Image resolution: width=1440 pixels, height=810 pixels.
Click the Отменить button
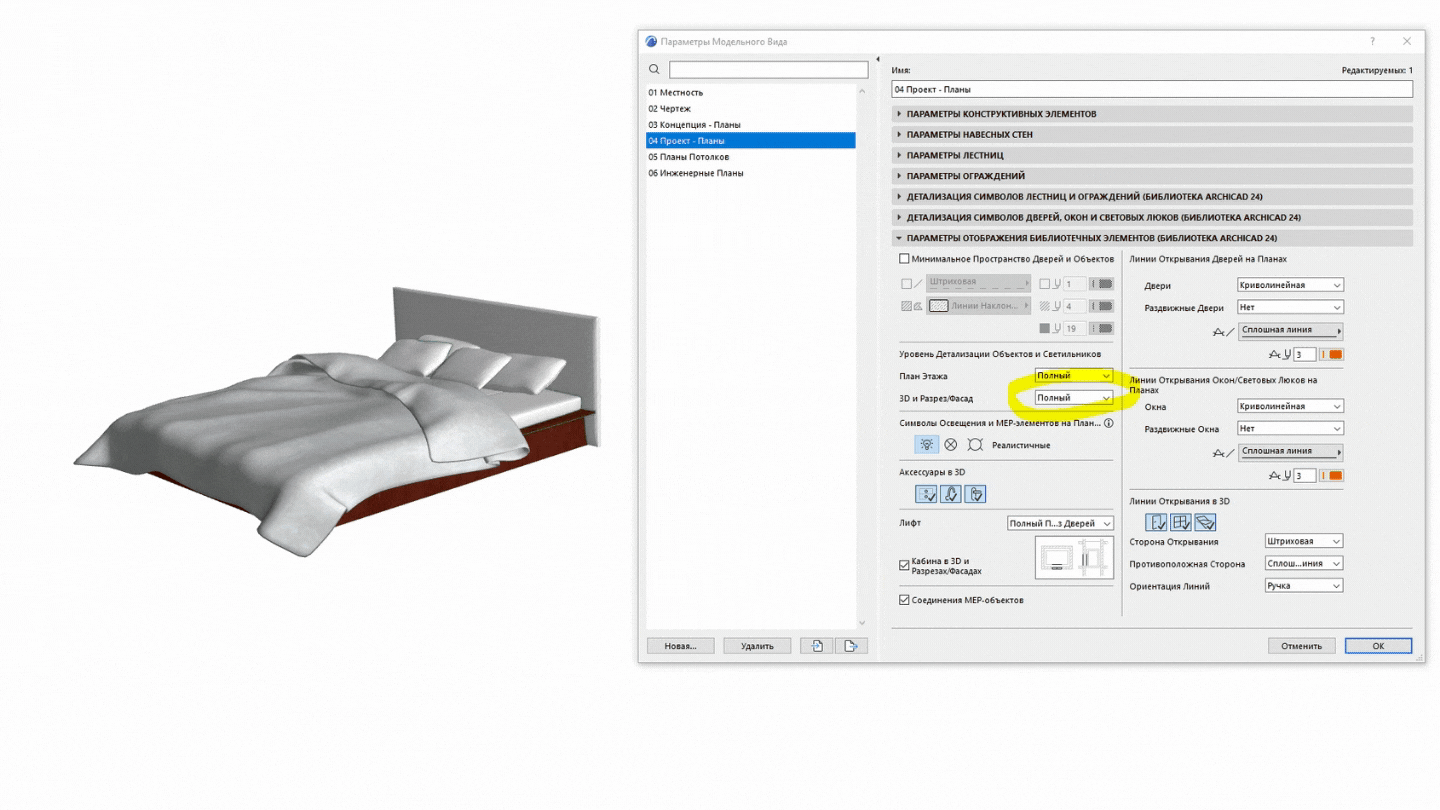click(1301, 646)
